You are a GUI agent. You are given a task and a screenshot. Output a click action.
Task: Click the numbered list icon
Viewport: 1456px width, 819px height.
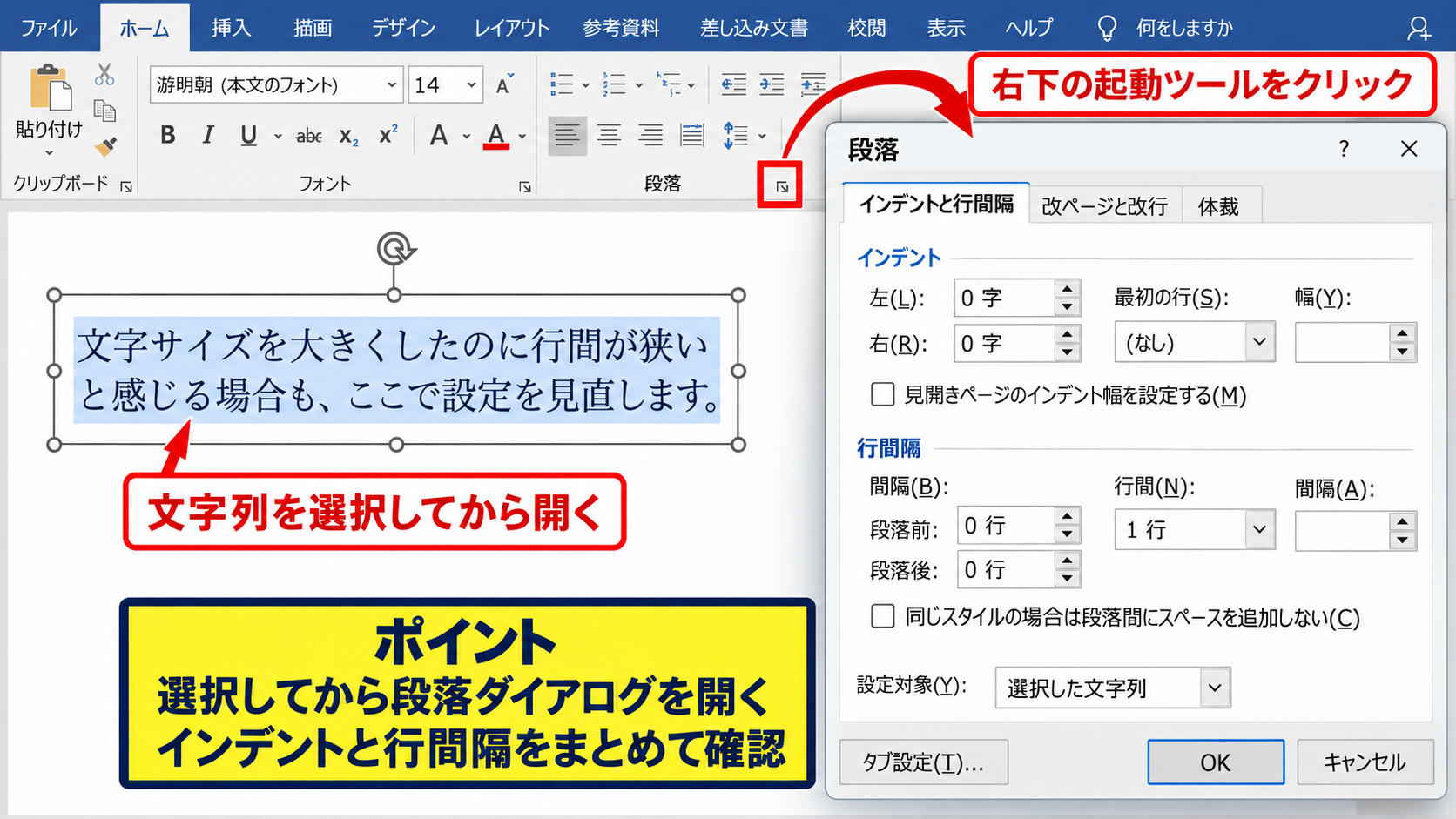(x=614, y=84)
